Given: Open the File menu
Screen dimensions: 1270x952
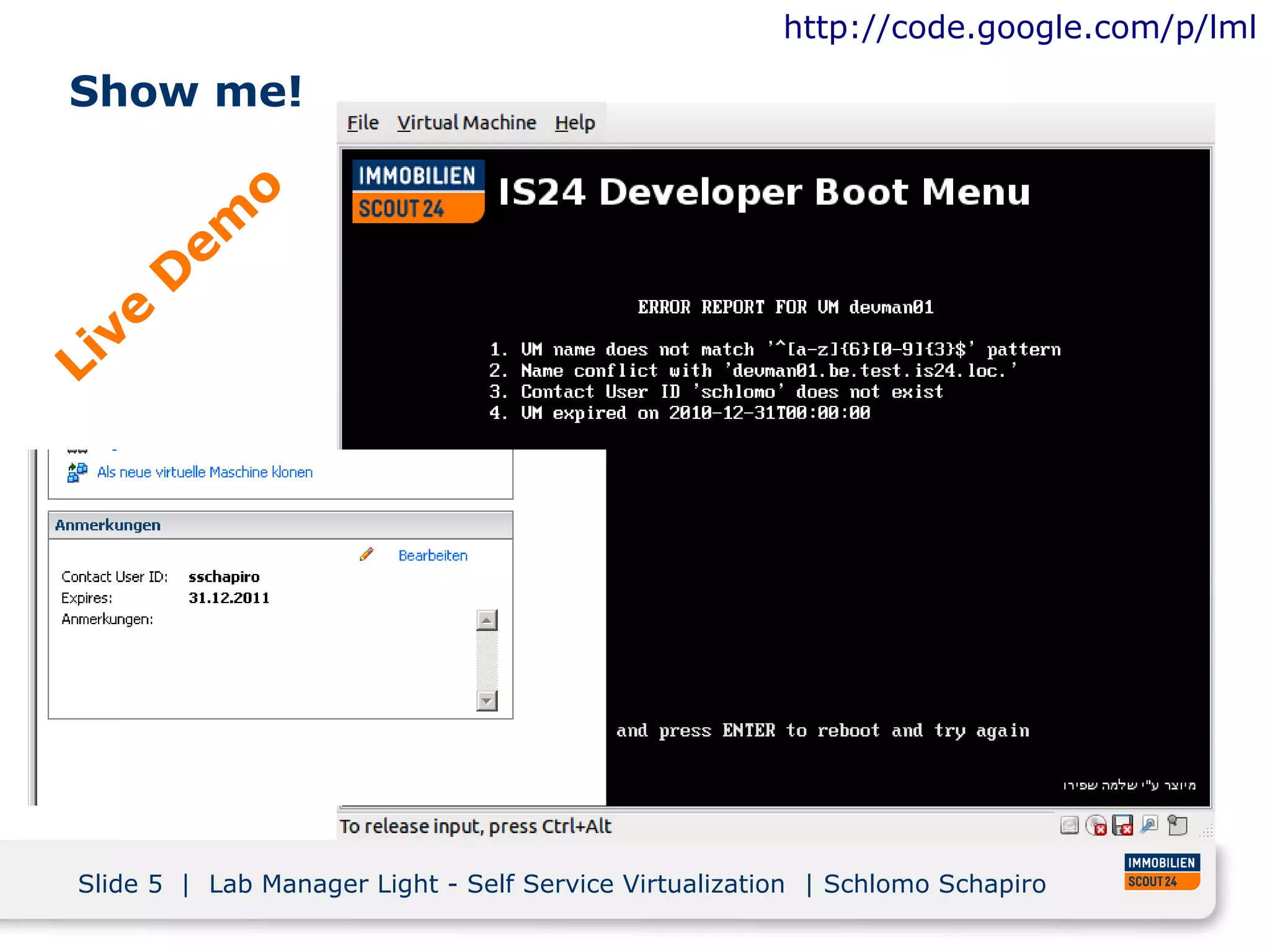Looking at the screenshot, I should point(363,123).
